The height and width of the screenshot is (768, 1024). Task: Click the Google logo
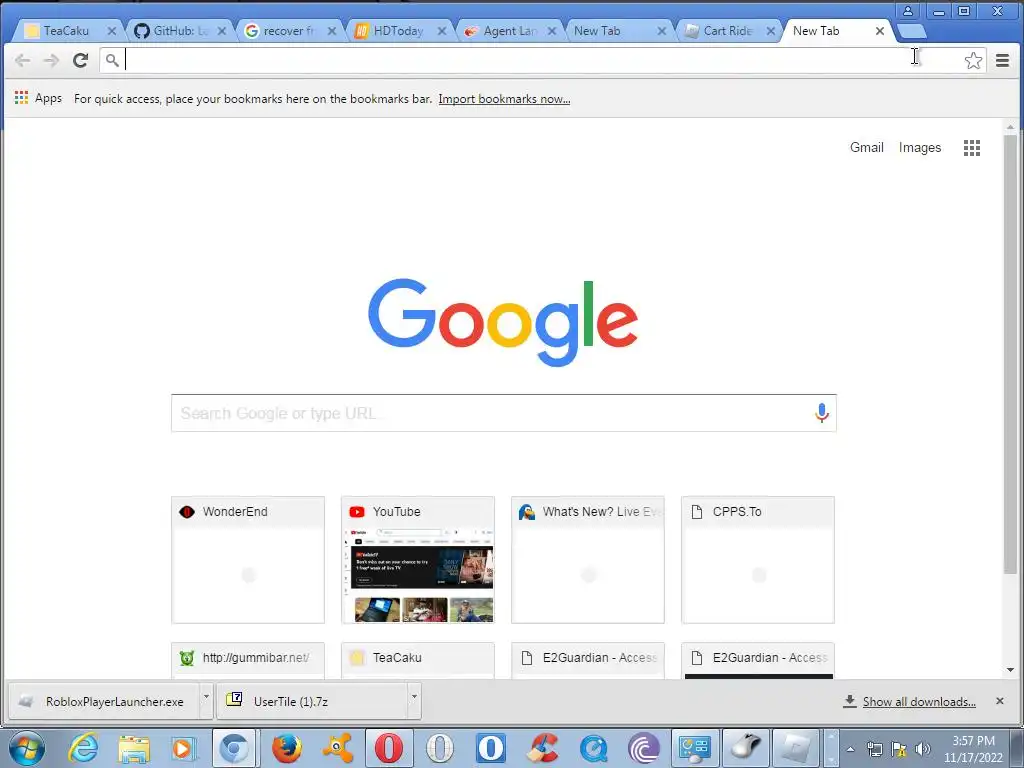(503, 322)
